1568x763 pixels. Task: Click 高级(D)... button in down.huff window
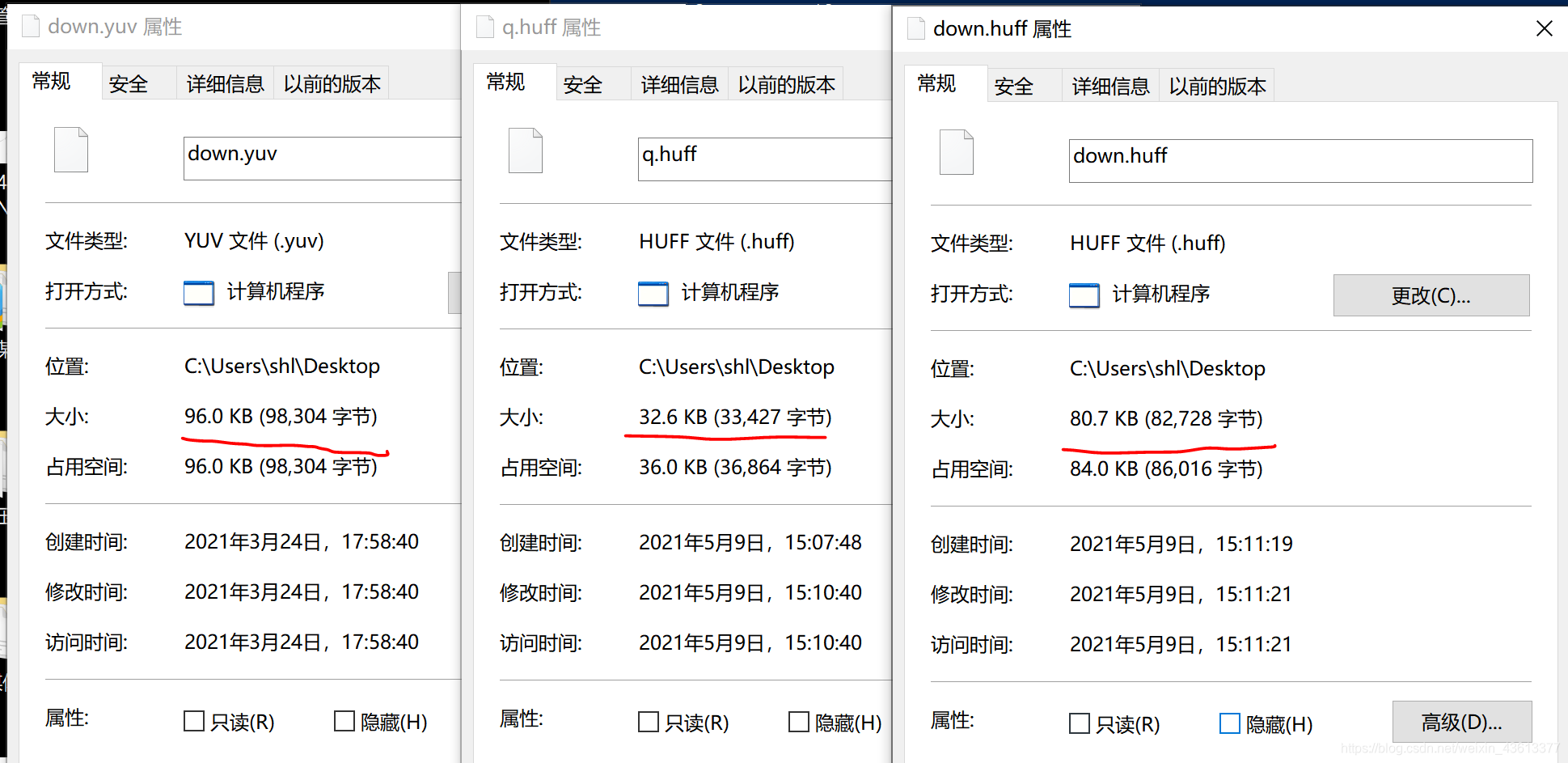pos(1462,722)
